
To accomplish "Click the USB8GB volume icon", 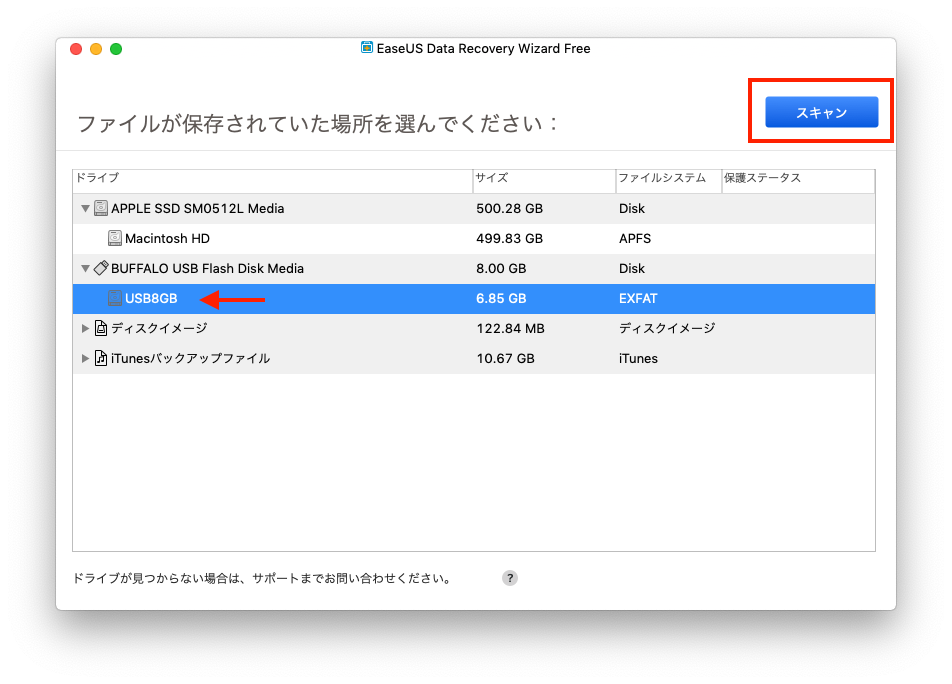I will [x=115, y=298].
